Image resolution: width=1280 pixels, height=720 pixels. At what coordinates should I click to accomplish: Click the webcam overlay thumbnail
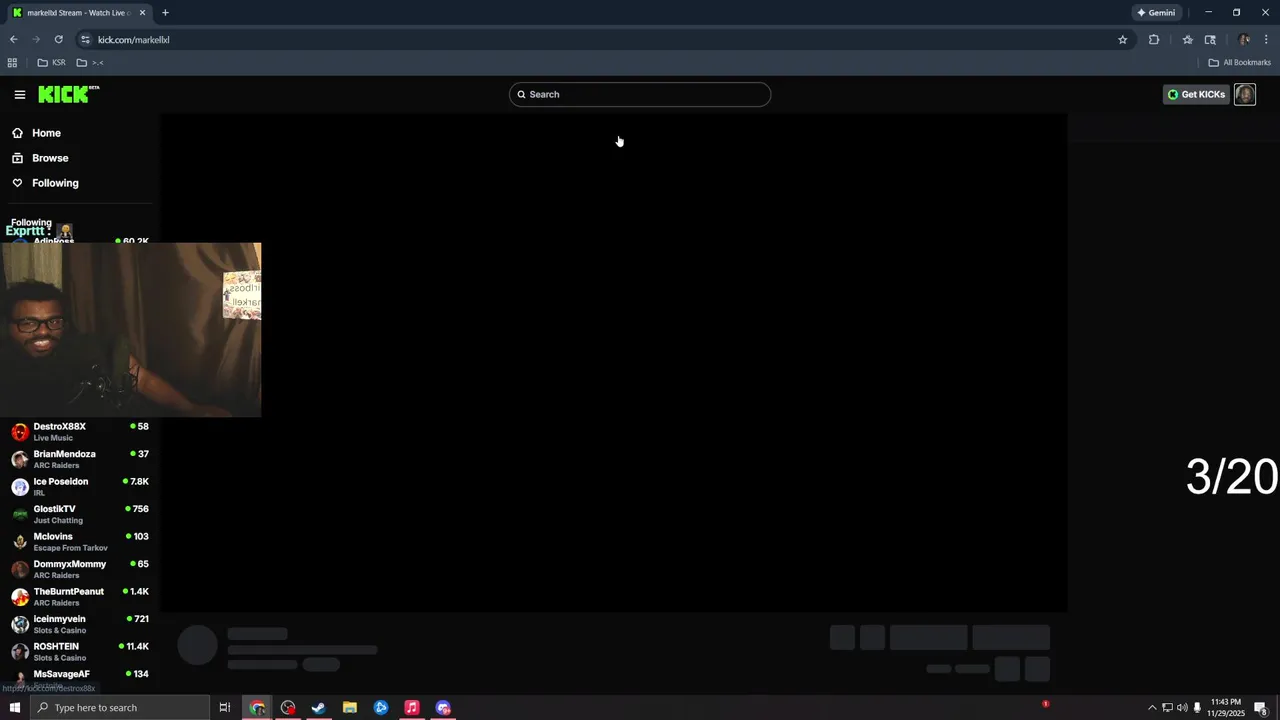coord(130,329)
